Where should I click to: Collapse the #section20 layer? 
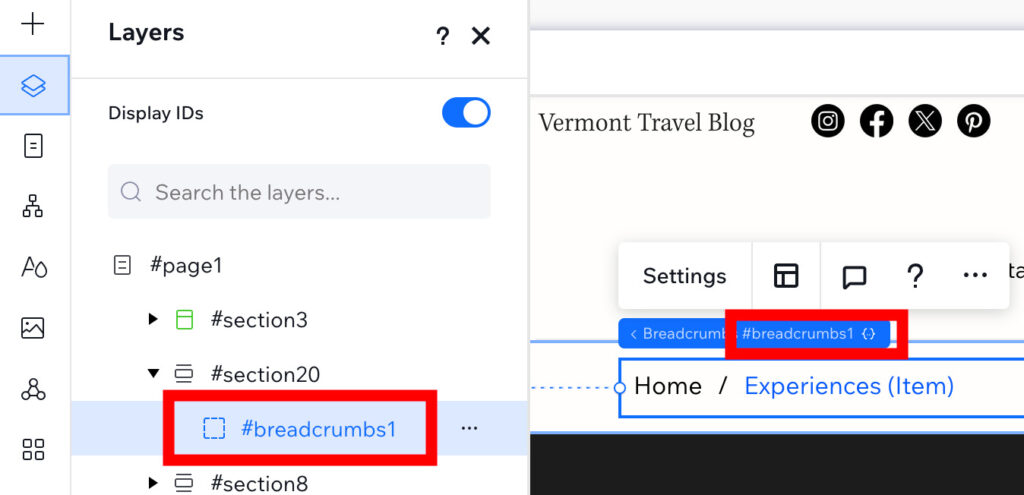(153, 374)
